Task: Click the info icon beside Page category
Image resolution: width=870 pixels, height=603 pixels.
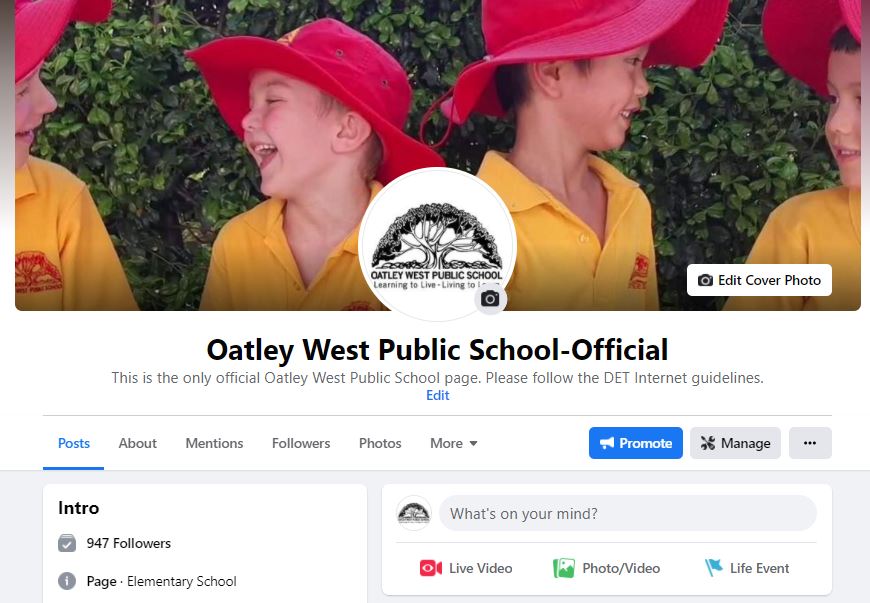Action: point(67,581)
